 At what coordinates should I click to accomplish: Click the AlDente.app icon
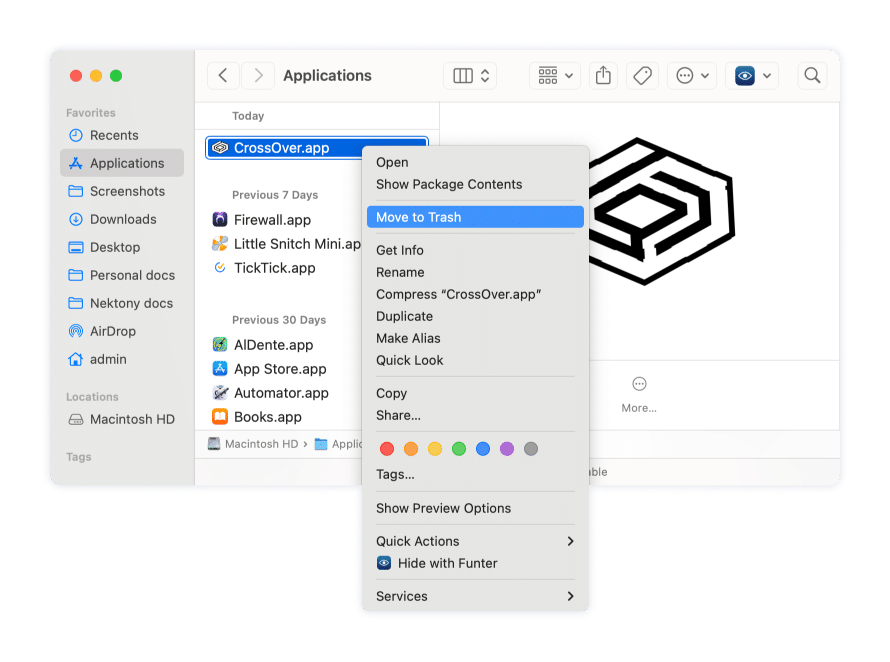tap(220, 345)
